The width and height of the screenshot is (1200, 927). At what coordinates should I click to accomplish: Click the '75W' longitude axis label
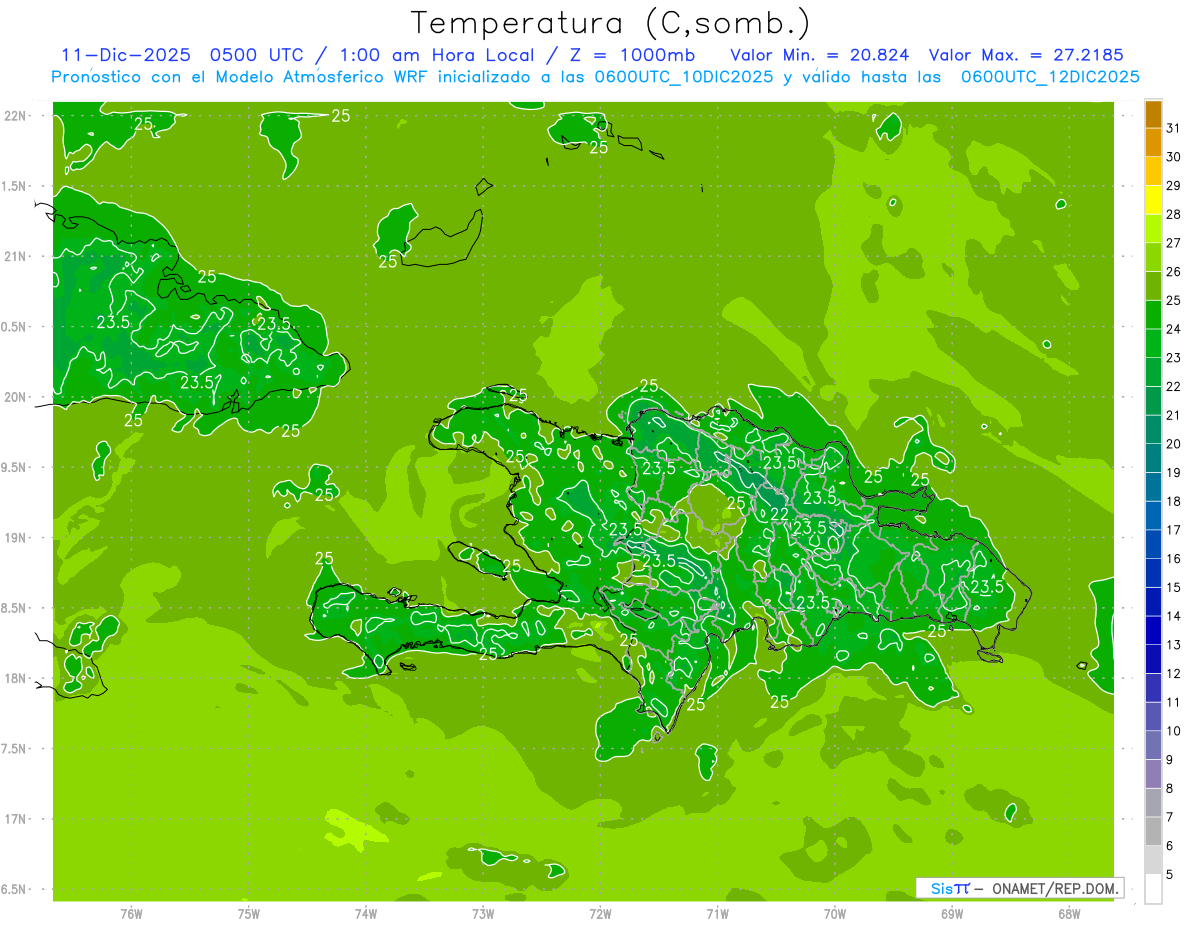249,914
